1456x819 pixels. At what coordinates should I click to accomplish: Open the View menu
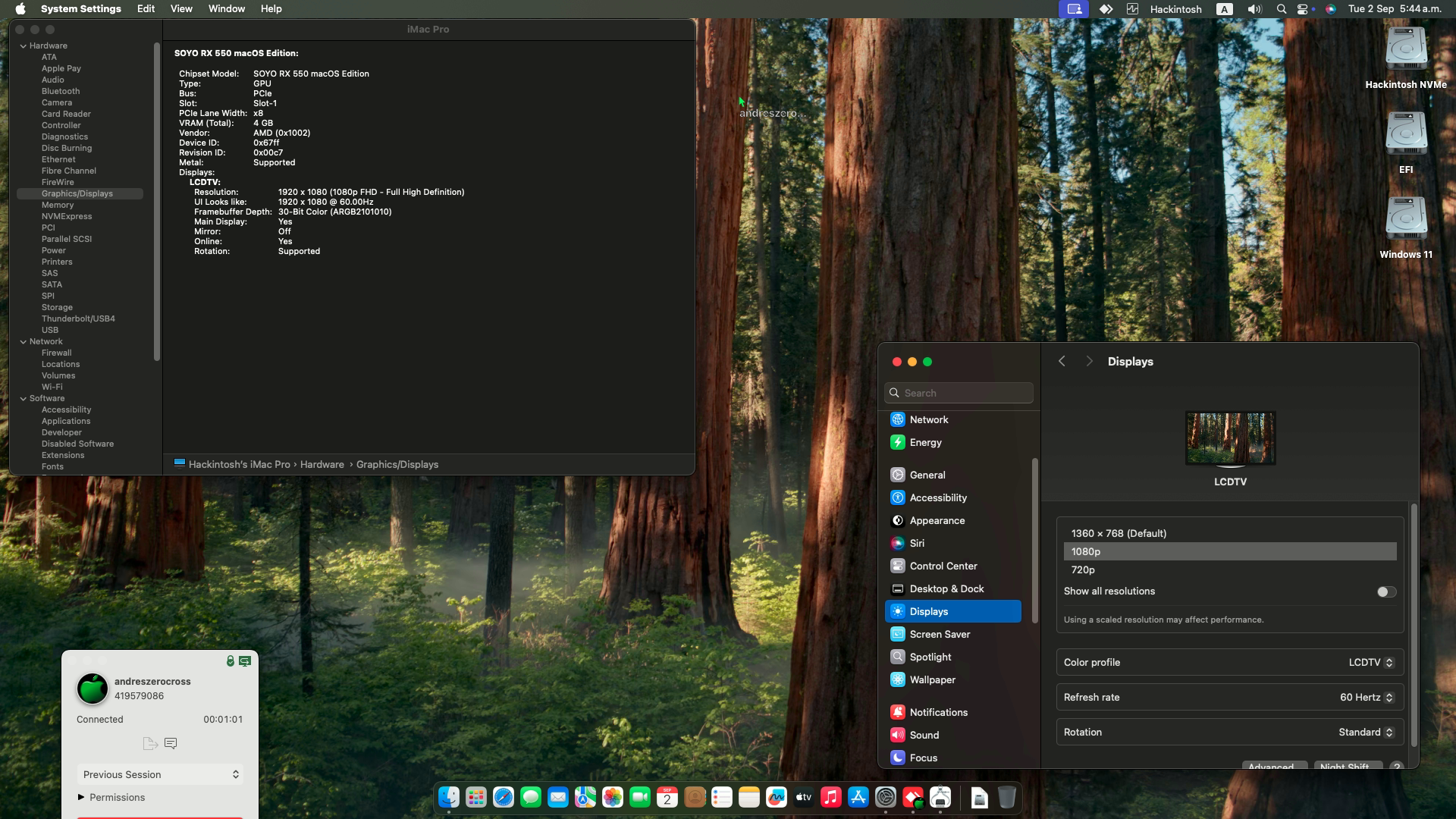(x=181, y=9)
